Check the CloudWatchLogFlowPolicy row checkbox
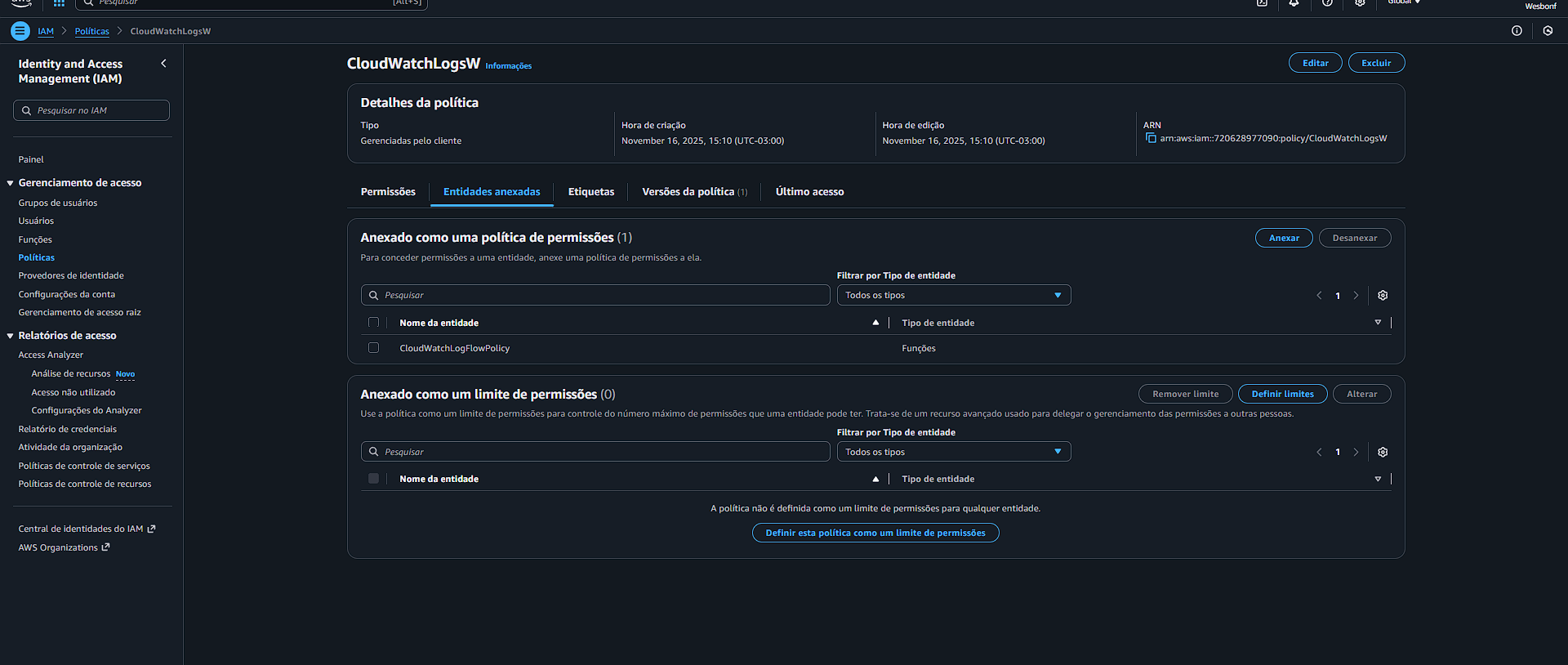This screenshot has width=1568, height=665. [373, 348]
